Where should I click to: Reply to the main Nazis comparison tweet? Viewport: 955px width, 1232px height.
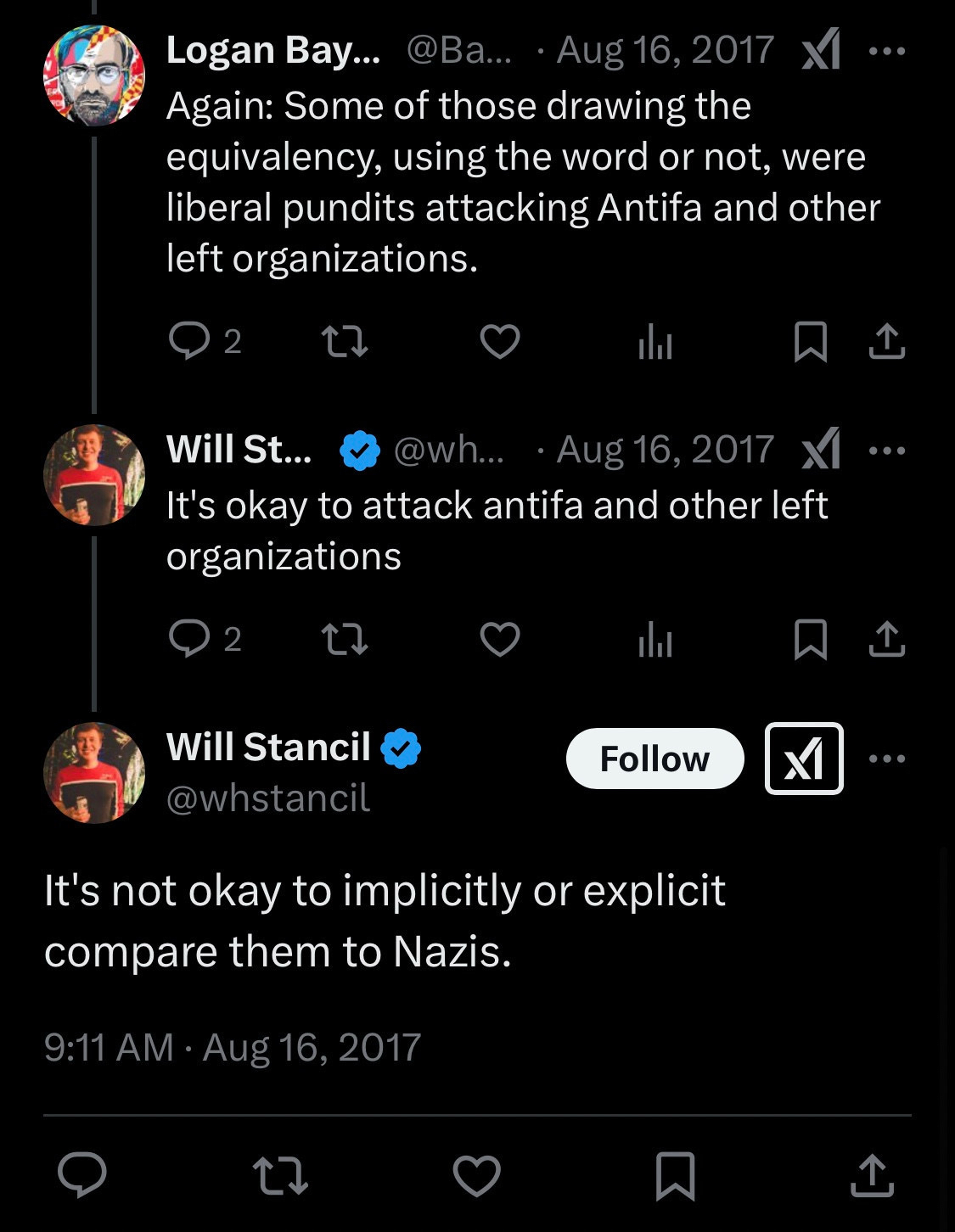pos(82,1175)
